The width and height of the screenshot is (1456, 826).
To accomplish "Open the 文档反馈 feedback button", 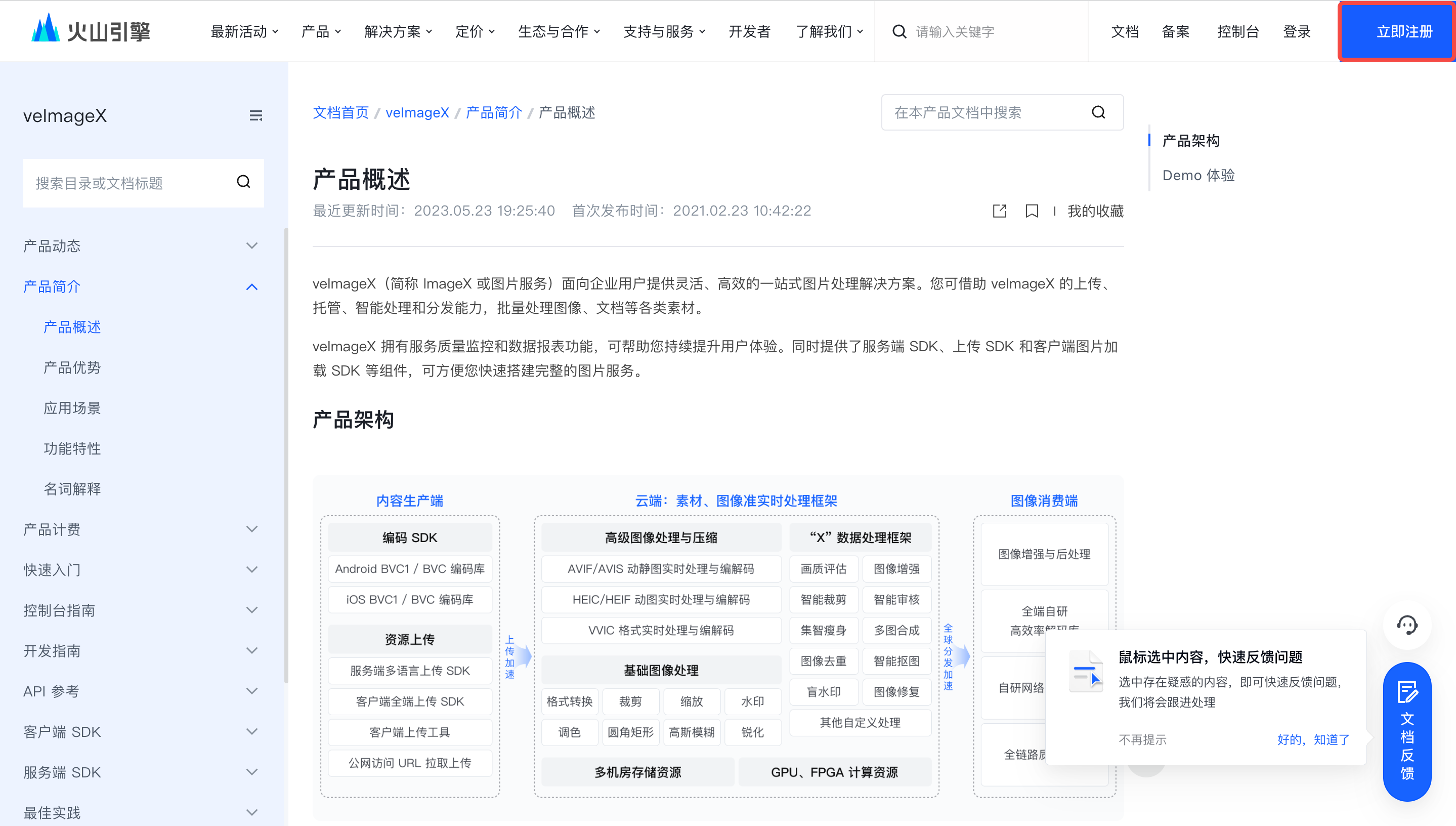I will (x=1406, y=731).
